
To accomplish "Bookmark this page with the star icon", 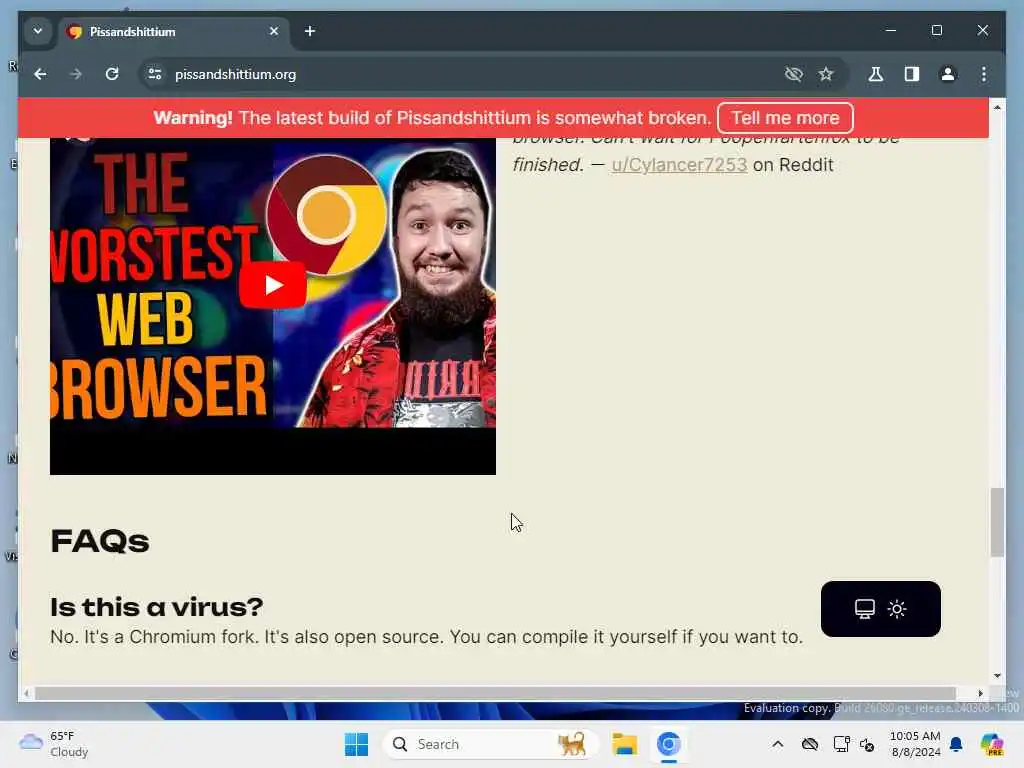I will pos(826,74).
